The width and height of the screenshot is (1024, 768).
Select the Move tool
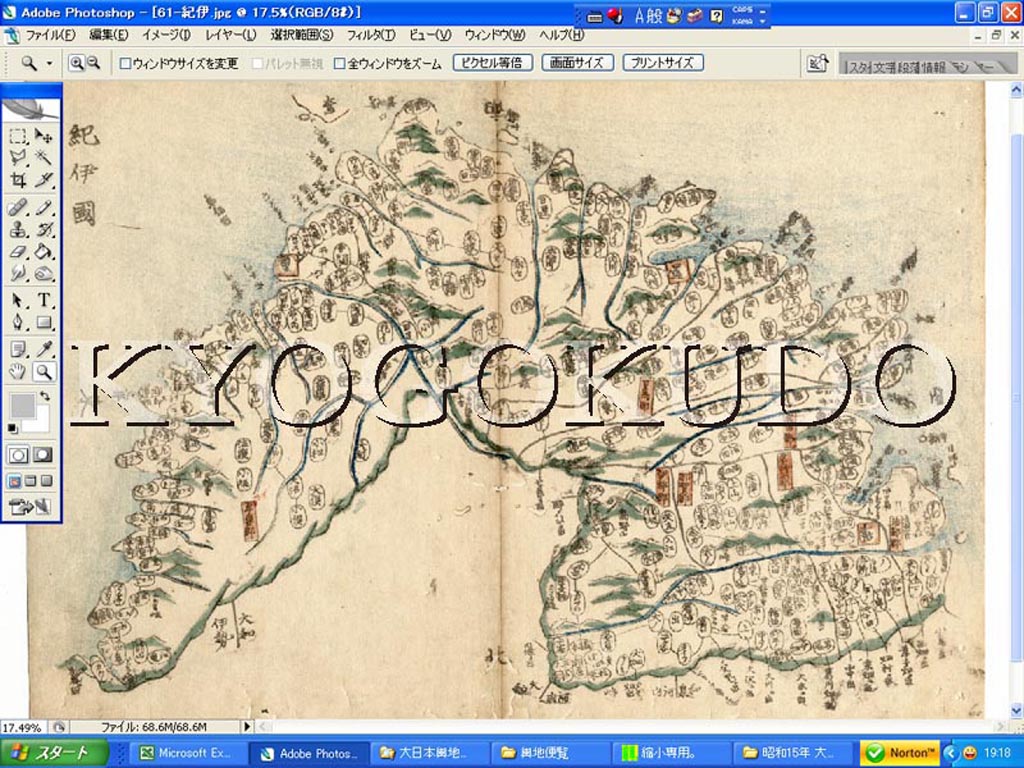tap(44, 136)
